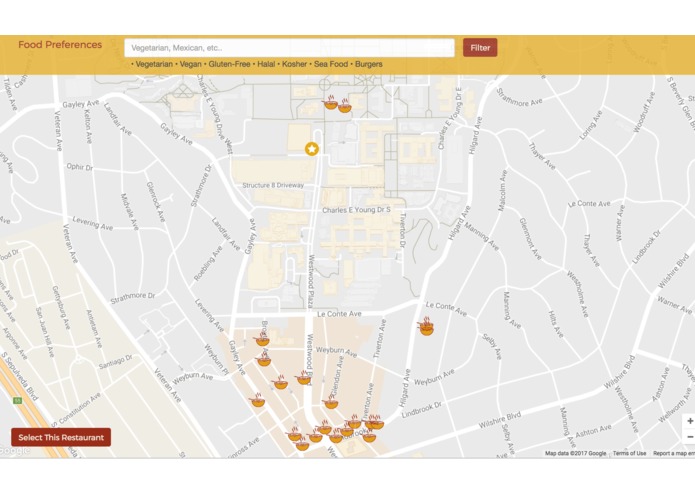Image resolution: width=695 pixels, height=494 pixels.
Task: Click the S Sepulveda Blvd label
Action: (x=19, y=376)
